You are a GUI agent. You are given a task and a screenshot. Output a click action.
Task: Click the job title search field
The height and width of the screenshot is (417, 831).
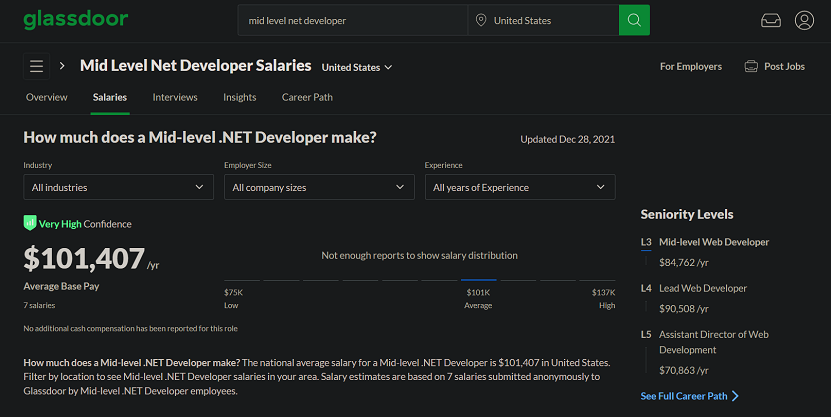point(353,20)
